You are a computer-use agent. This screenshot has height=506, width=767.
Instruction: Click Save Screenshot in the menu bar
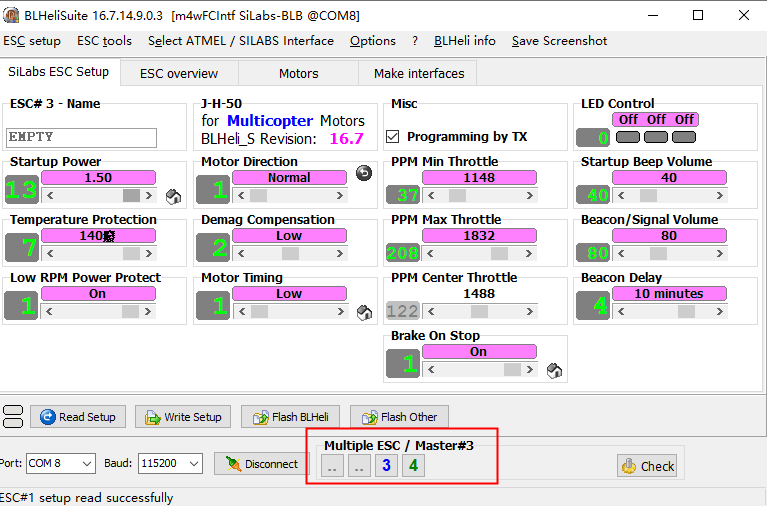(x=559, y=41)
